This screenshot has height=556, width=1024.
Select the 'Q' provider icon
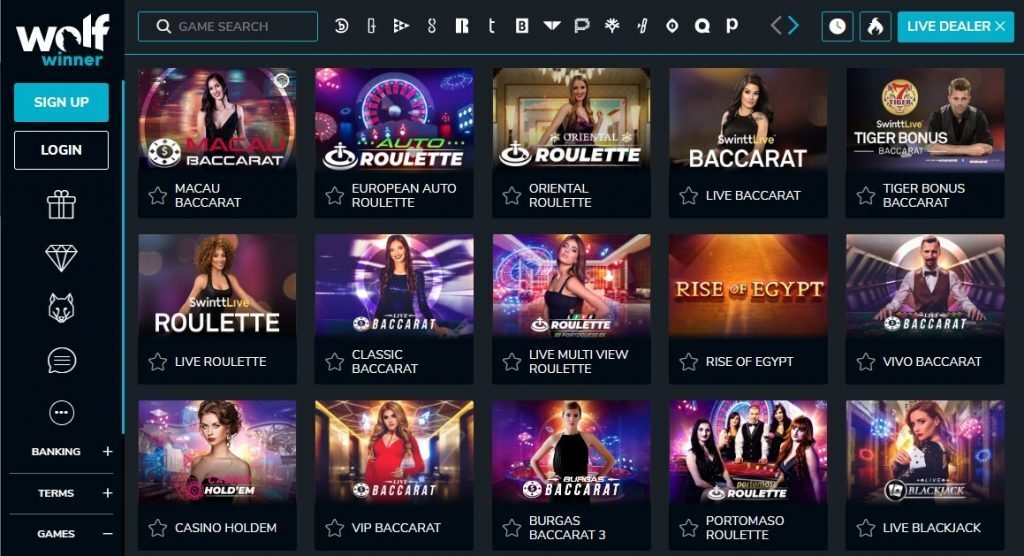(x=702, y=26)
